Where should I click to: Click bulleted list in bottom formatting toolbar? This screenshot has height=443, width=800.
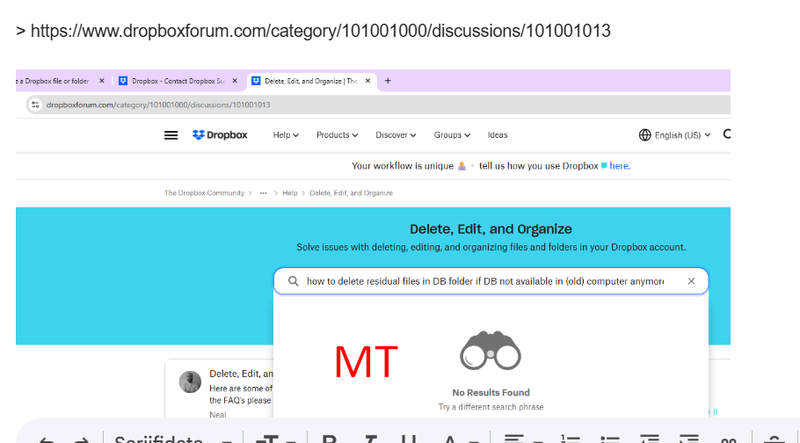pos(609,440)
